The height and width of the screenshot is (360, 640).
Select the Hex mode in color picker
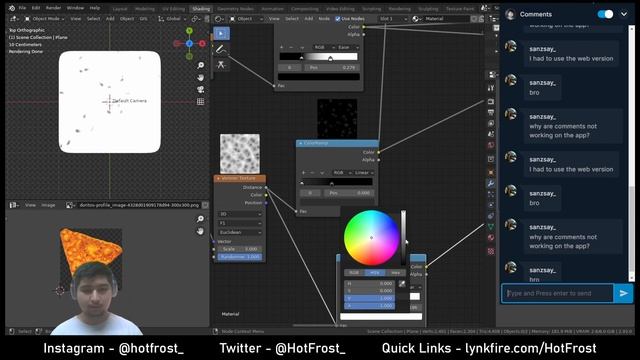point(395,272)
